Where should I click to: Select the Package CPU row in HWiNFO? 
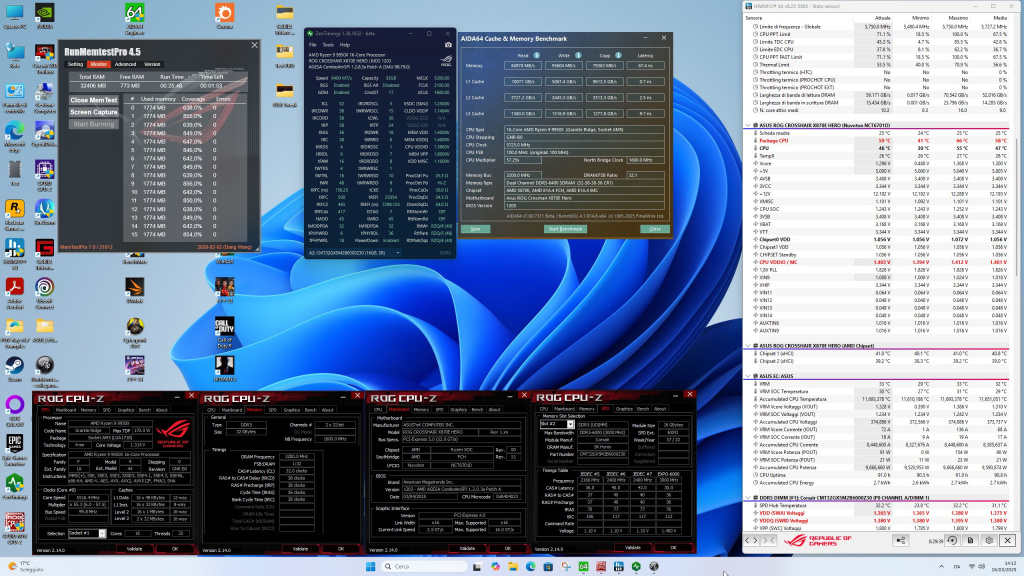[x=878, y=140]
